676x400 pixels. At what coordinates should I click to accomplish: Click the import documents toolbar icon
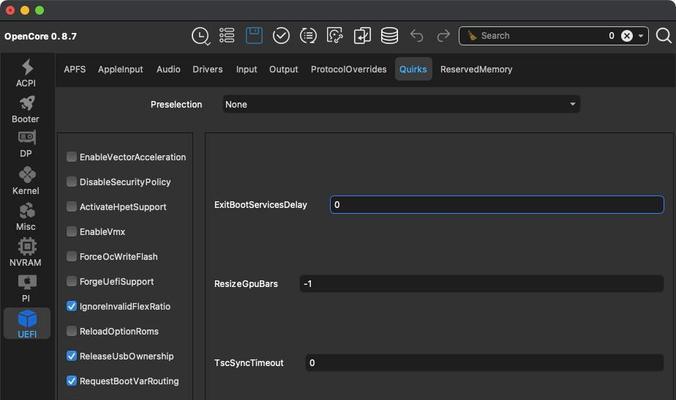tap(362, 36)
